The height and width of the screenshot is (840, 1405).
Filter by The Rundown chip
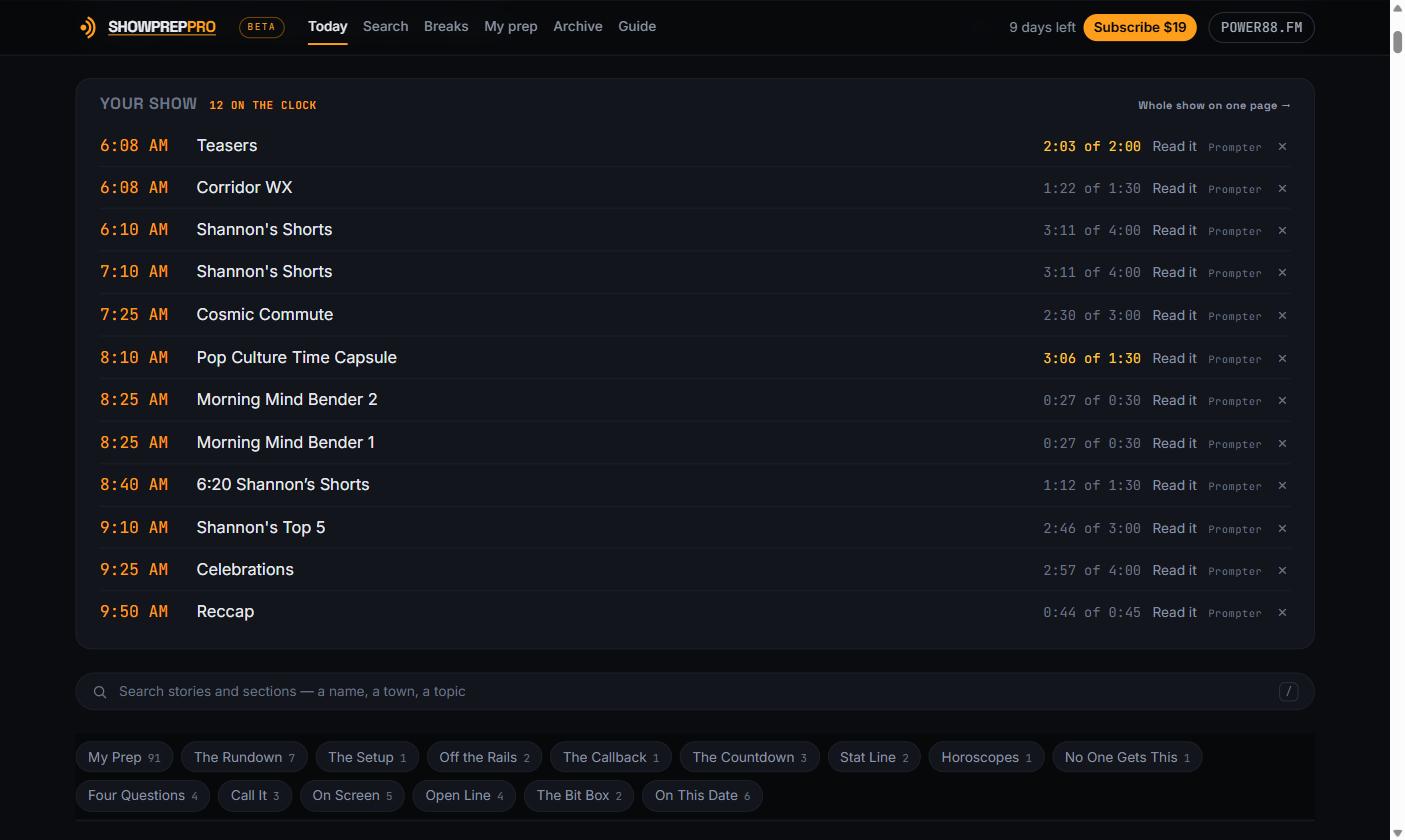click(x=244, y=757)
